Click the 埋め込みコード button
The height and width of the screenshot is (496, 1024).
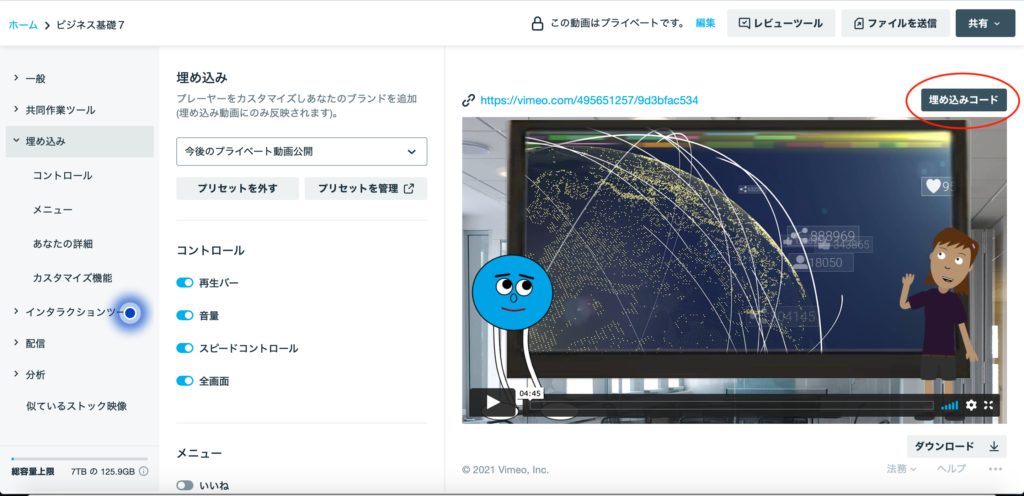pos(963,100)
